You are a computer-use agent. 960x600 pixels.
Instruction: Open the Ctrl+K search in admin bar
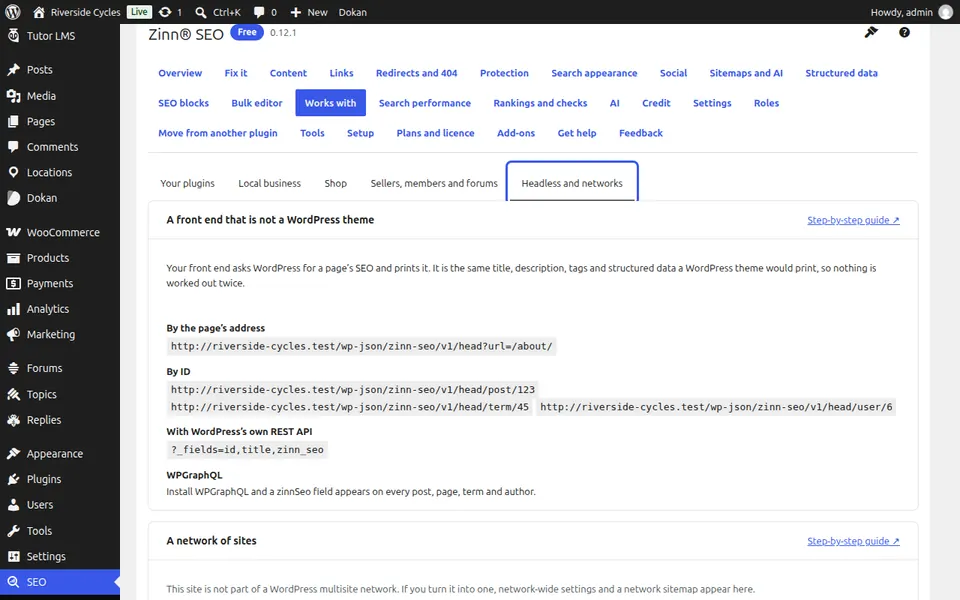coord(218,12)
